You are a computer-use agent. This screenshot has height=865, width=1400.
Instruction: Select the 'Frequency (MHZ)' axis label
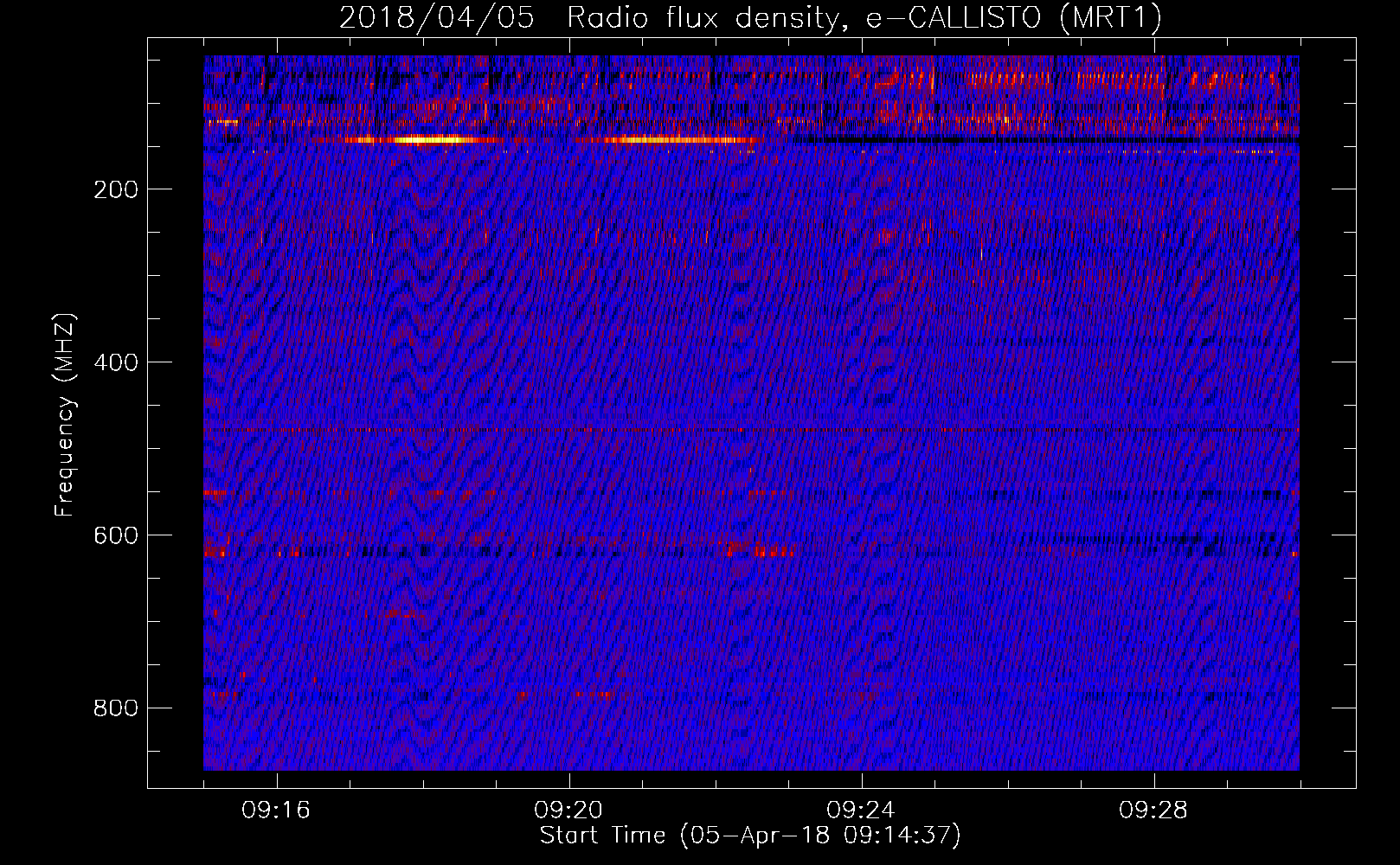(x=65, y=415)
